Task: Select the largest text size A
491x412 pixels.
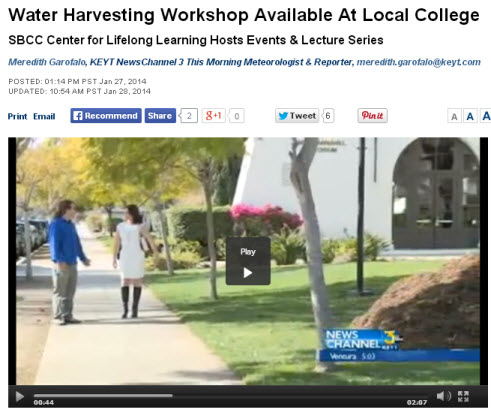Action: 486,116
